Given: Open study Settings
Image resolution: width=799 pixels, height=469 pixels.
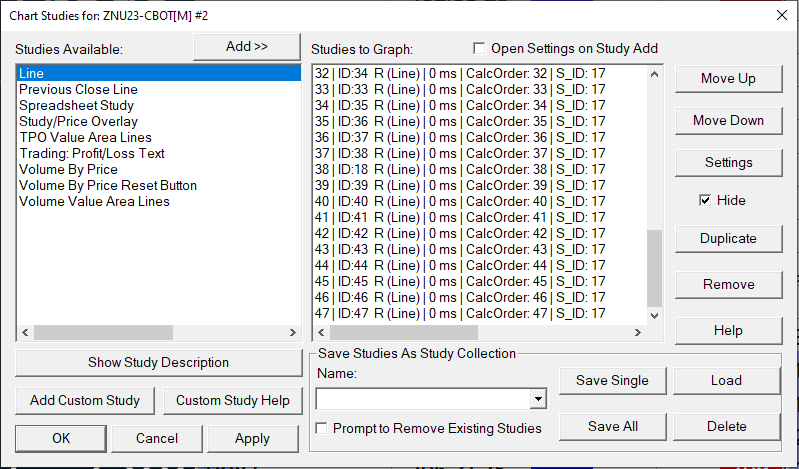Looking at the screenshot, I should click(728, 162).
